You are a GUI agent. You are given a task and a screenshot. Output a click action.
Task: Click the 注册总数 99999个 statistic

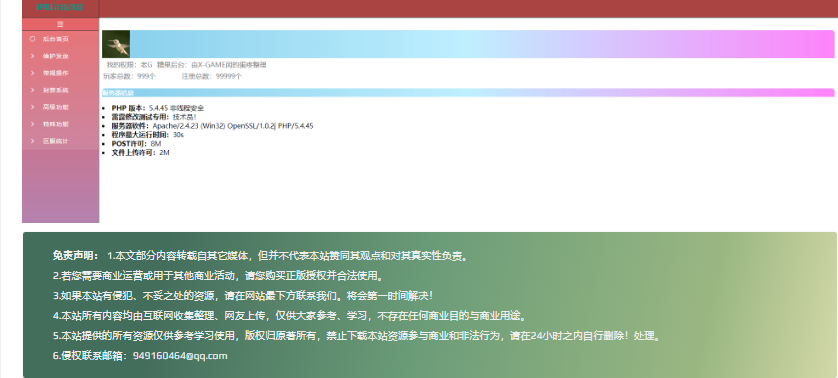tap(212, 76)
